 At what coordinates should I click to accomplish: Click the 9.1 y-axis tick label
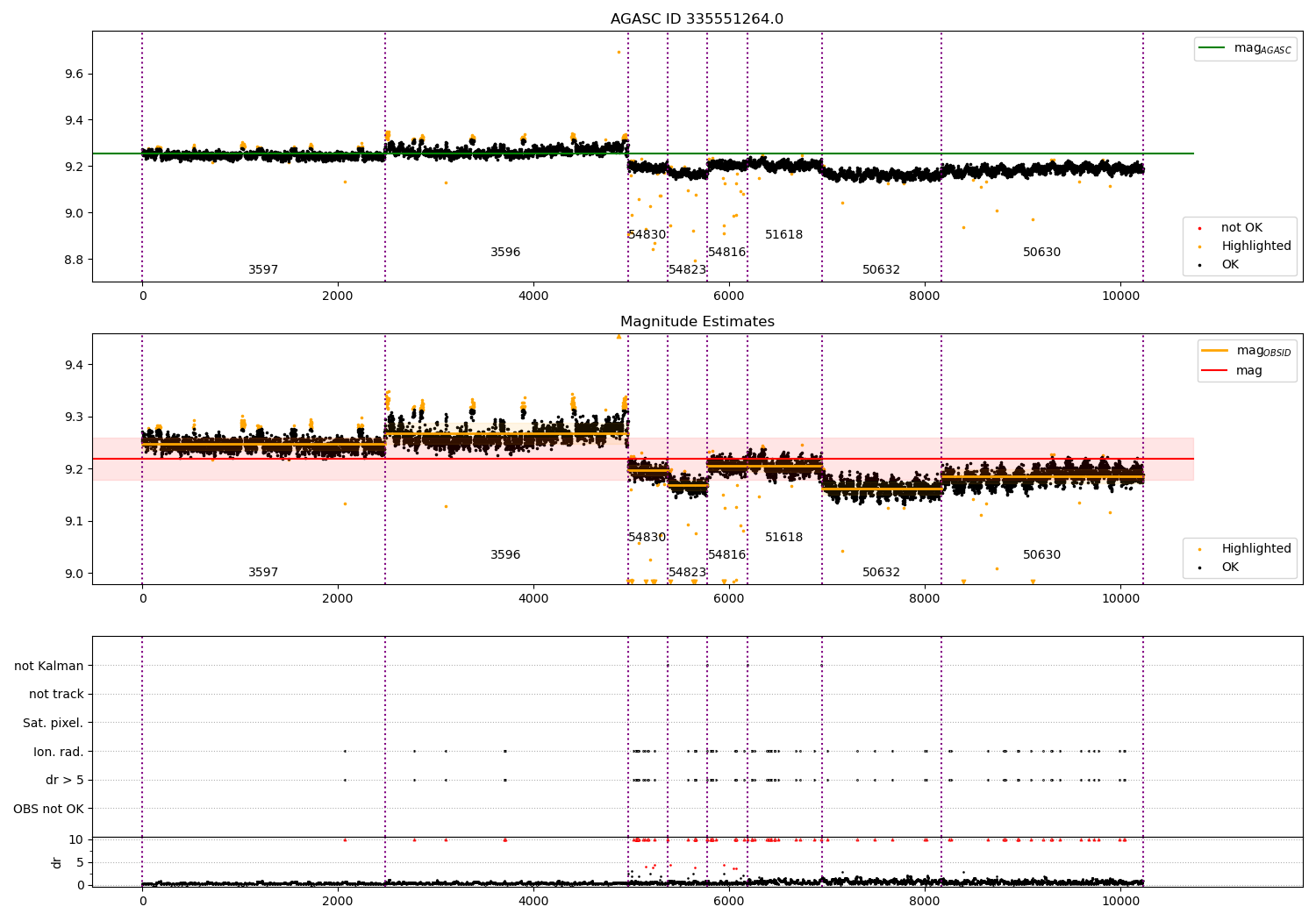(75, 522)
